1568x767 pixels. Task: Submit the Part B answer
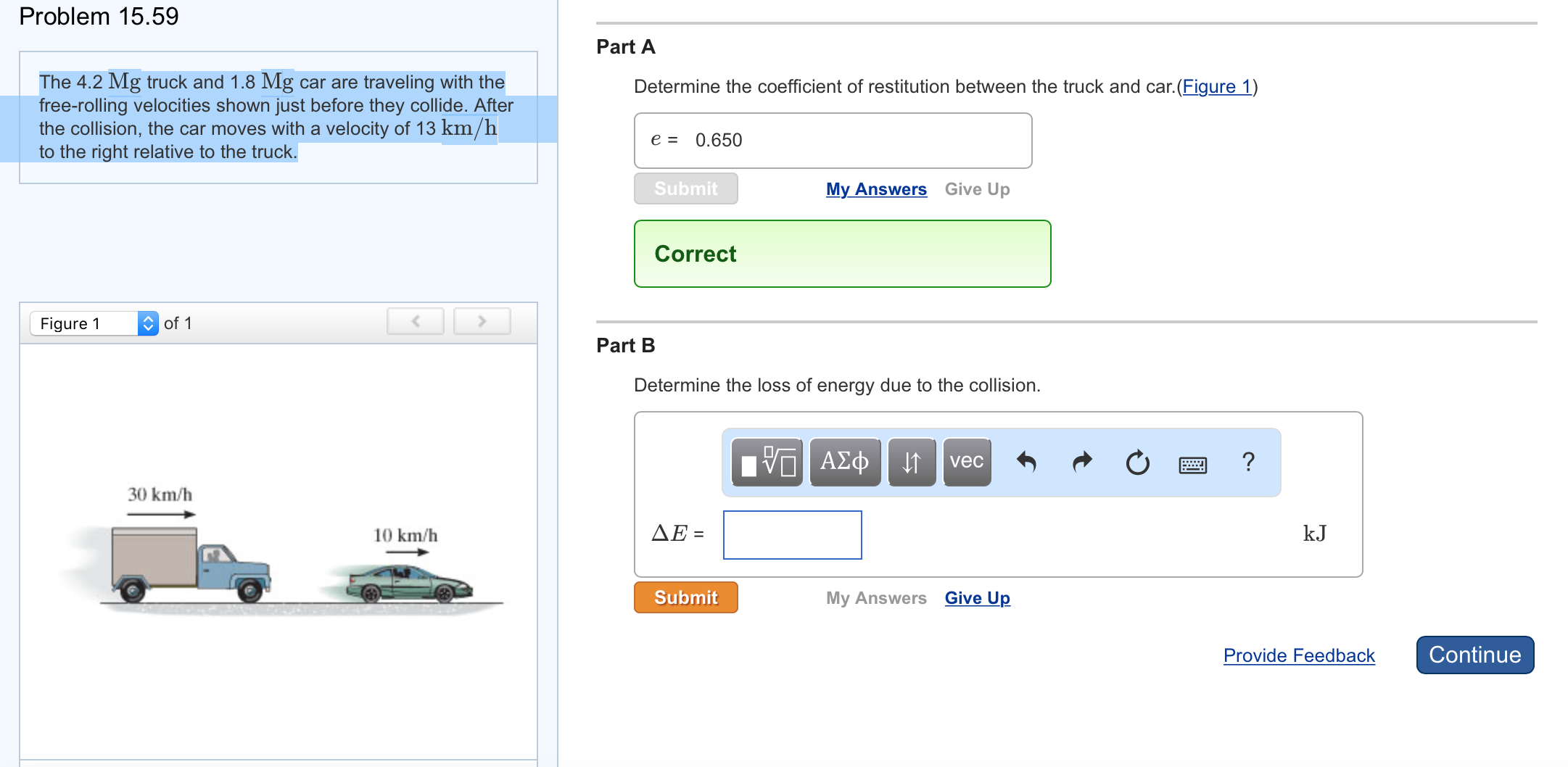(x=686, y=597)
